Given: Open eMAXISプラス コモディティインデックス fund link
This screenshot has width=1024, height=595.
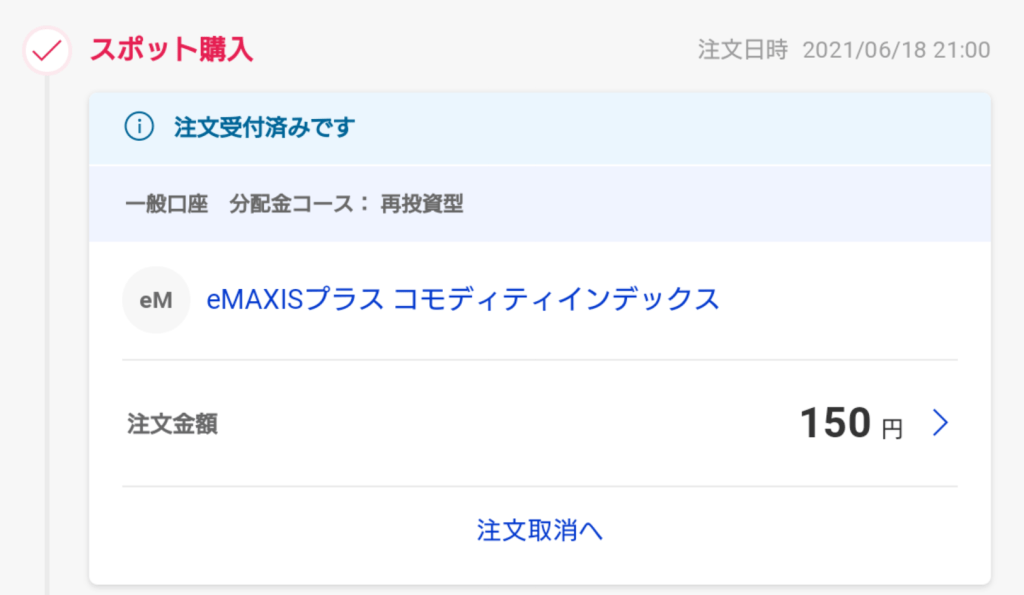Looking at the screenshot, I should coord(462,299).
